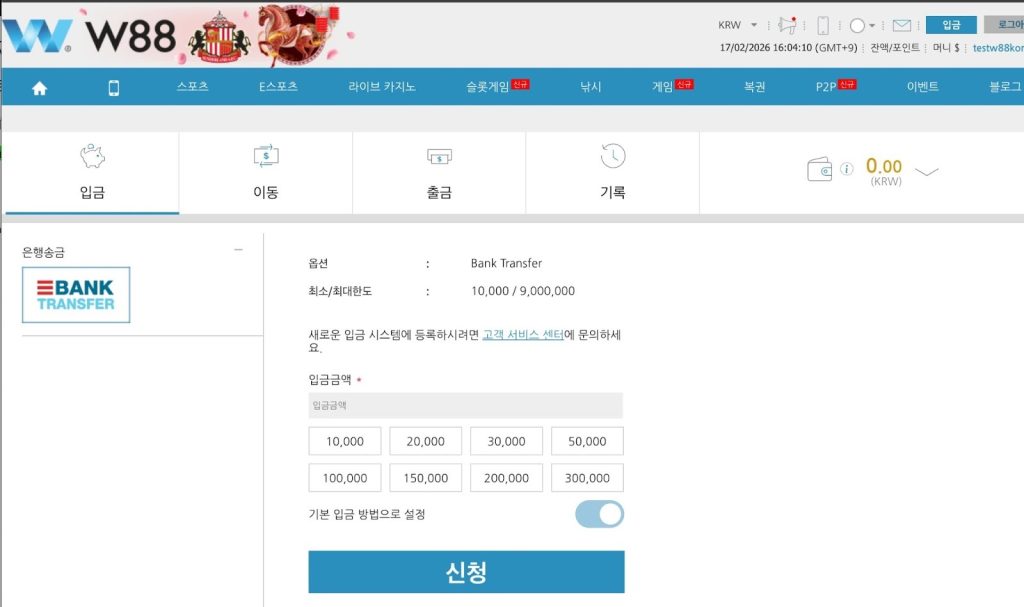Open the mail envelope icon

click(x=901, y=25)
